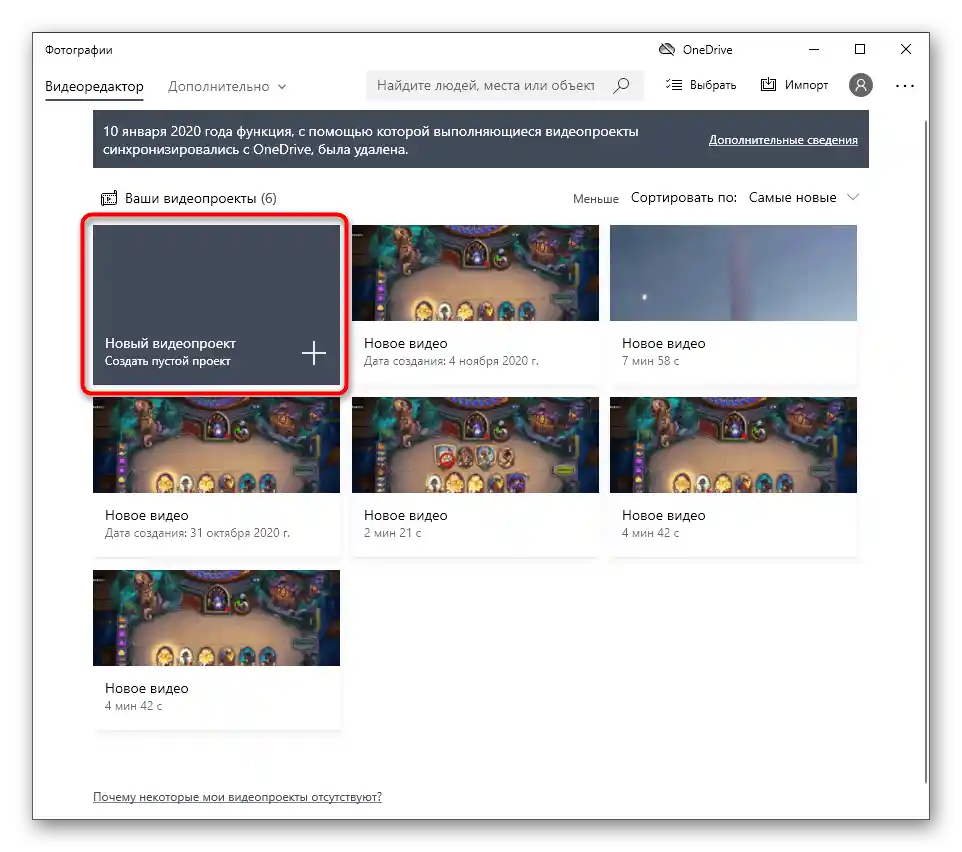
Task: Open the 2 мин 21 с video
Action: [475, 477]
